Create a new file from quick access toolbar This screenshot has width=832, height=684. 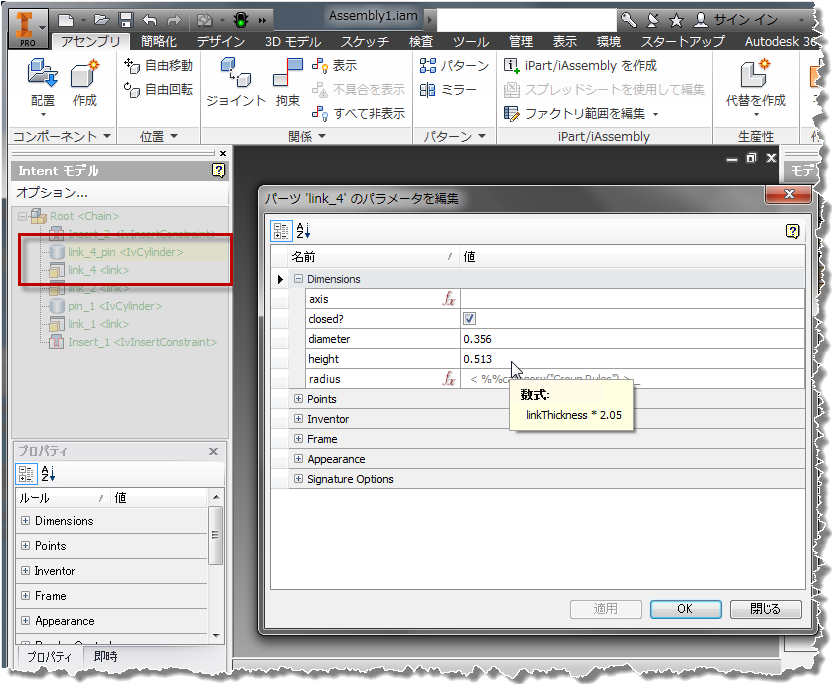click(x=66, y=21)
